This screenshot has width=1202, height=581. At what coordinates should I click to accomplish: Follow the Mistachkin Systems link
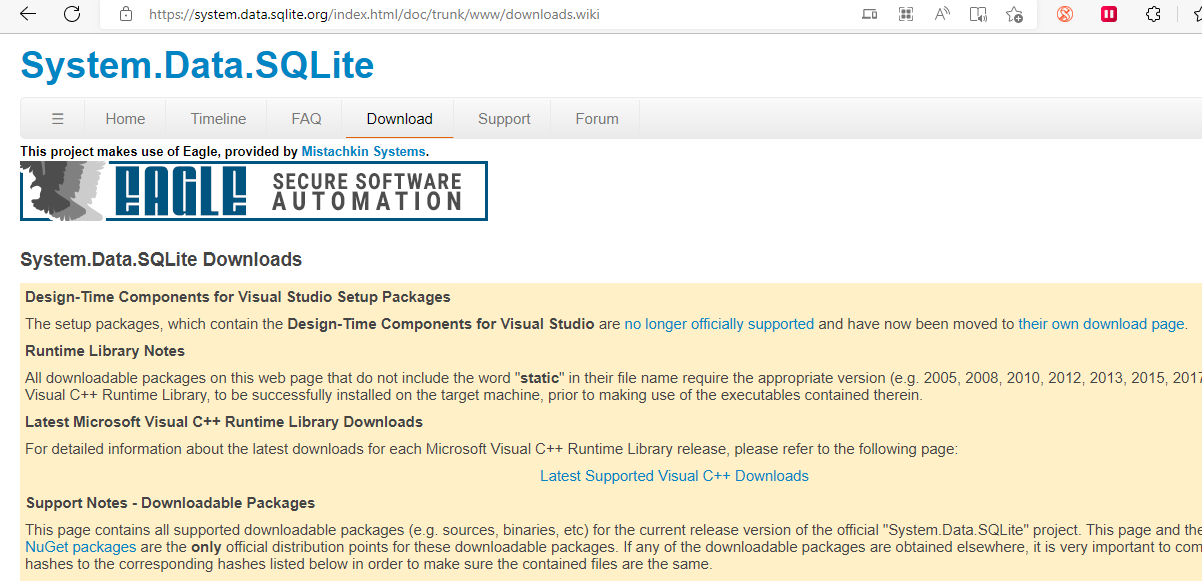364,151
